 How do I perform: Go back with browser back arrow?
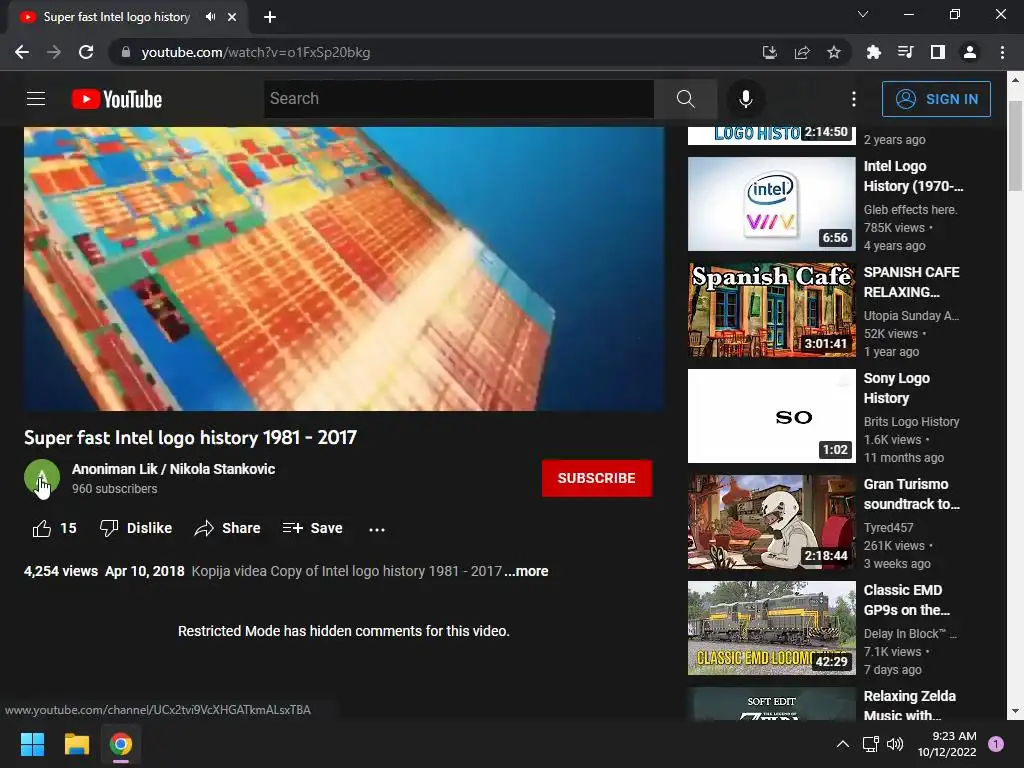[x=22, y=52]
